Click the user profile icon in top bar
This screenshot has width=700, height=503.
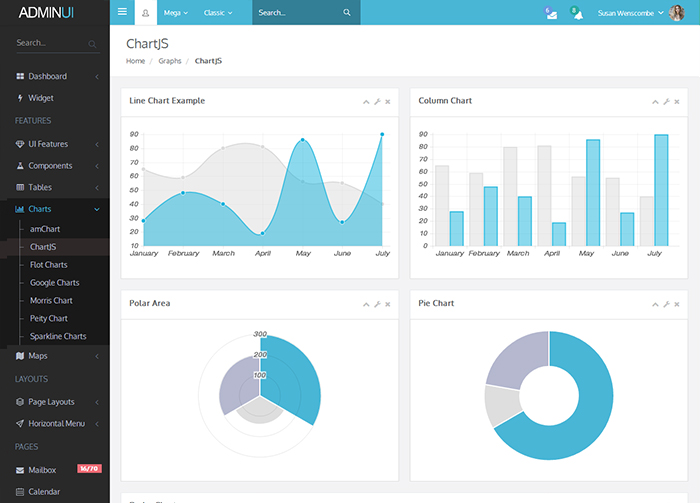[146, 13]
